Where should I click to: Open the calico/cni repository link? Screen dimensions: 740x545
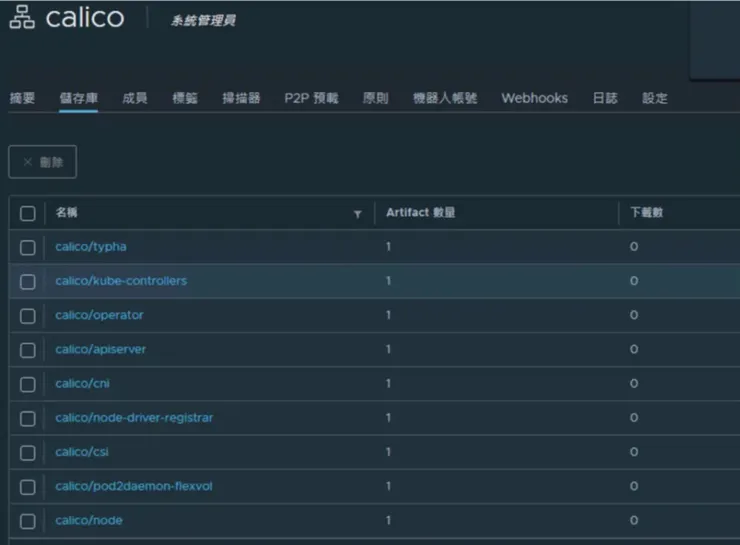click(82, 384)
